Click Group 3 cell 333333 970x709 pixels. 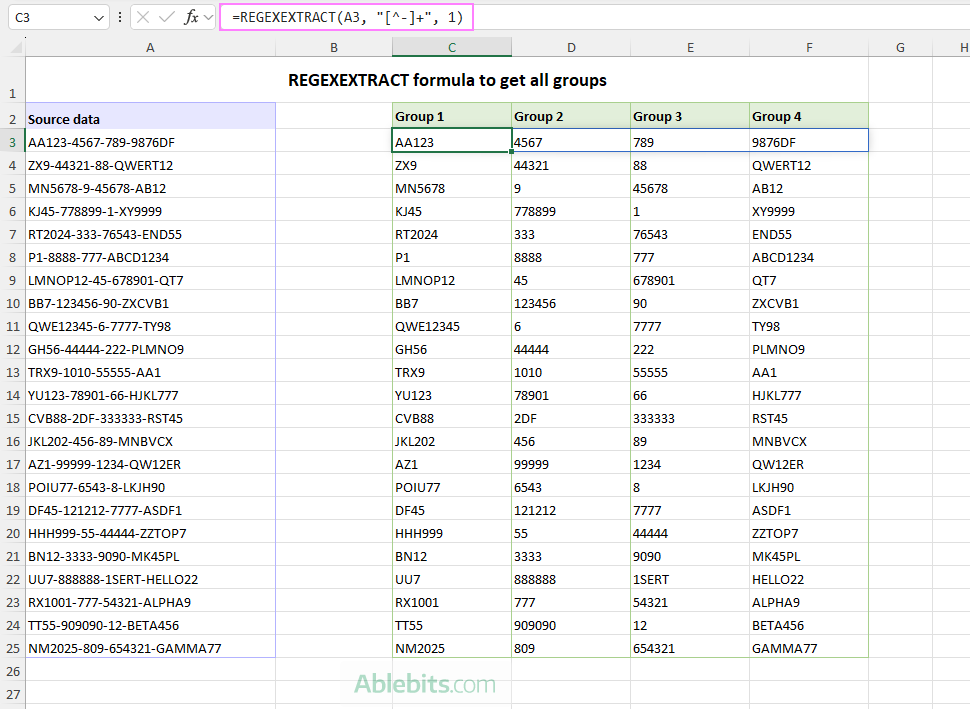coord(690,418)
